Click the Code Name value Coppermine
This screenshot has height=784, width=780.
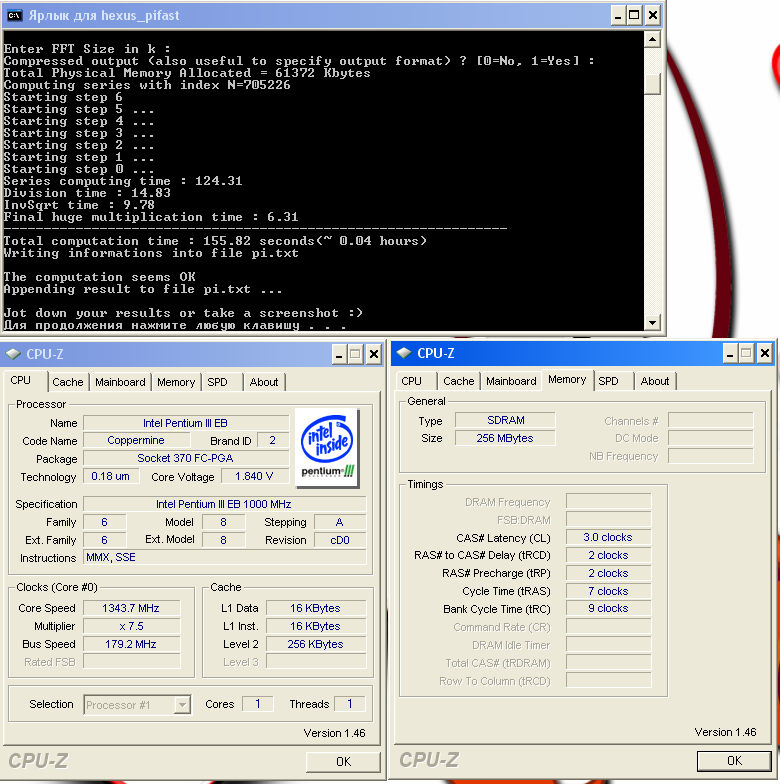(x=136, y=440)
